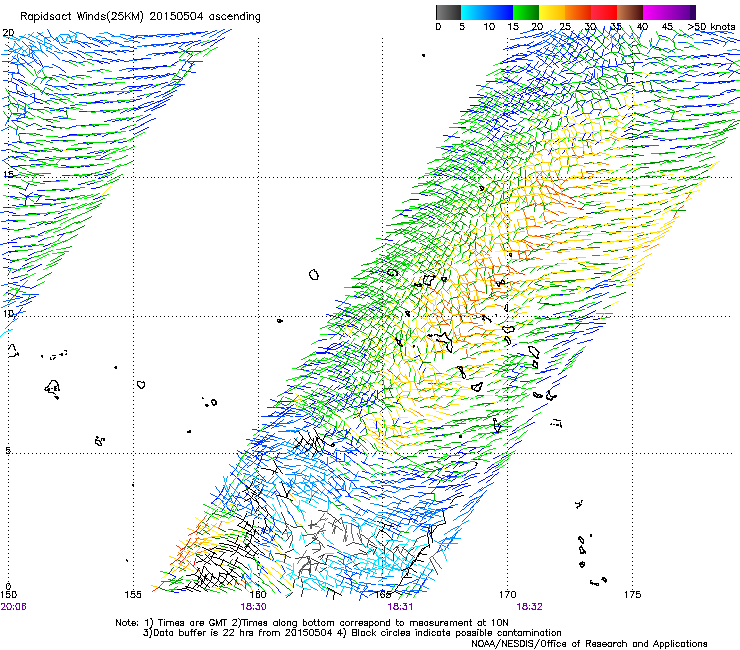Click the '25' legend label

coord(564,27)
